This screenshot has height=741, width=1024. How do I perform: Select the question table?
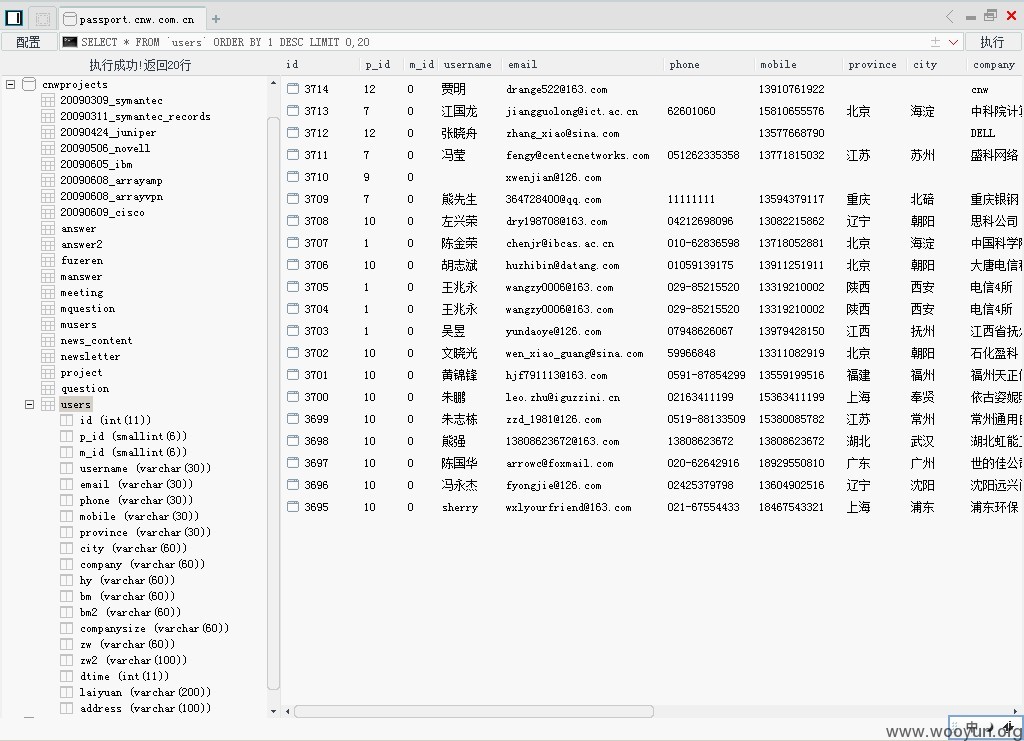[x=85, y=388]
